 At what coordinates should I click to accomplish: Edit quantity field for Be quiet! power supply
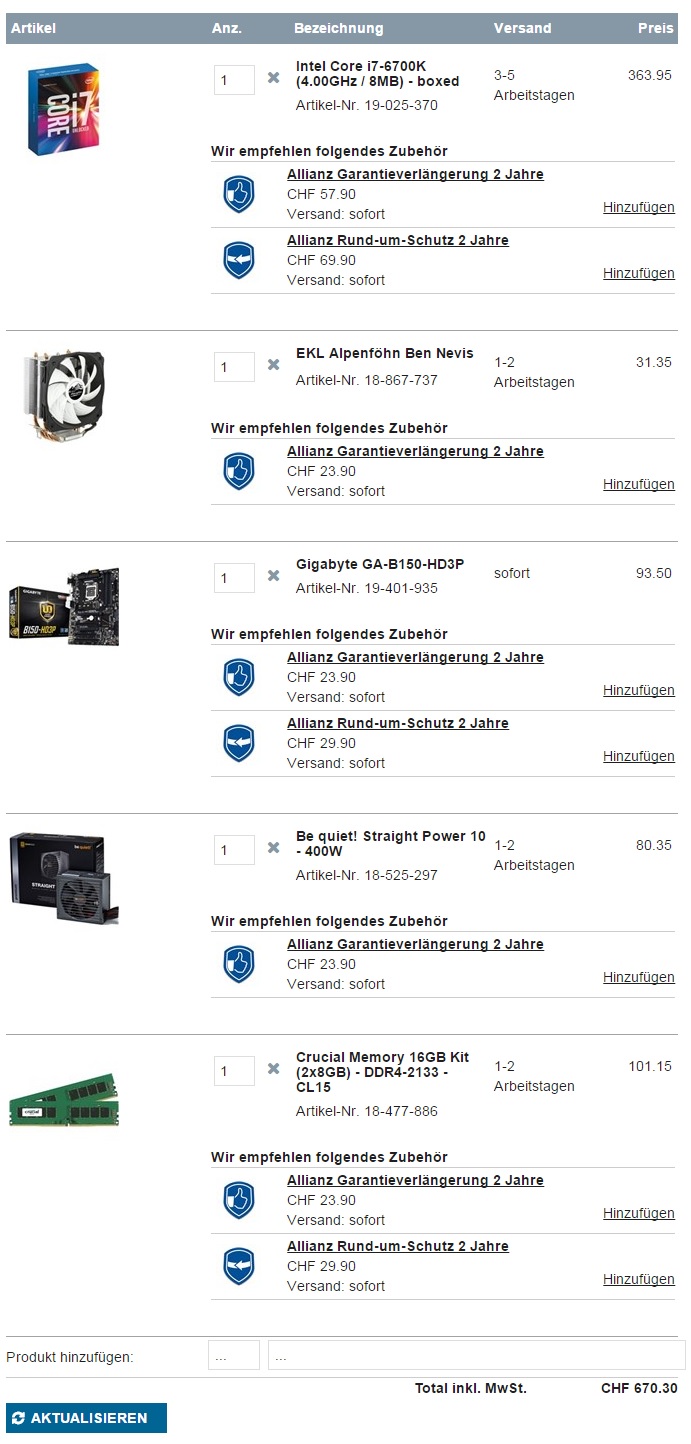coord(234,850)
